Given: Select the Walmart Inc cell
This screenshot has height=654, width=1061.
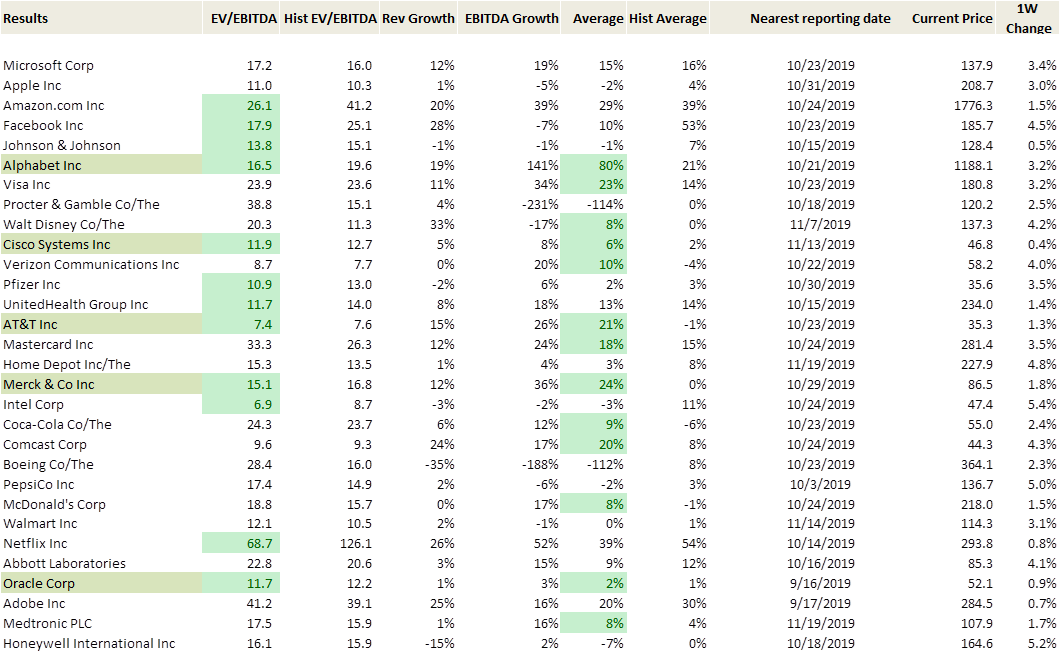Looking at the screenshot, I should point(40,523).
